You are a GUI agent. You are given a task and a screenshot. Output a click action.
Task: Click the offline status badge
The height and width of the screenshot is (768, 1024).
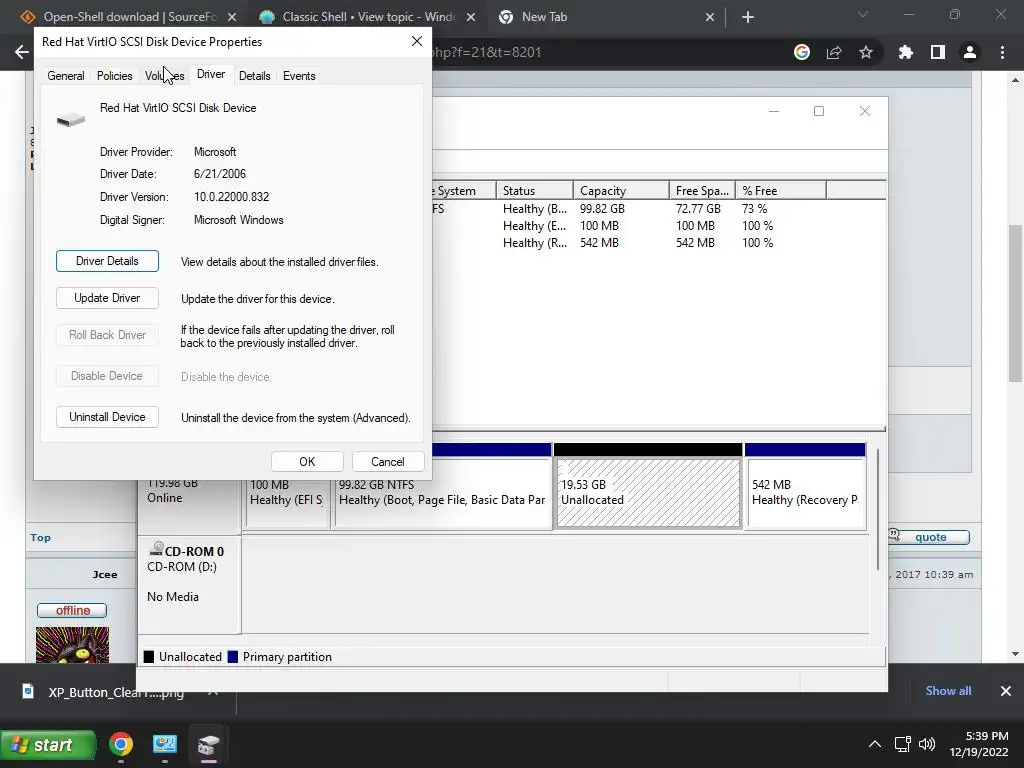click(72, 611)
